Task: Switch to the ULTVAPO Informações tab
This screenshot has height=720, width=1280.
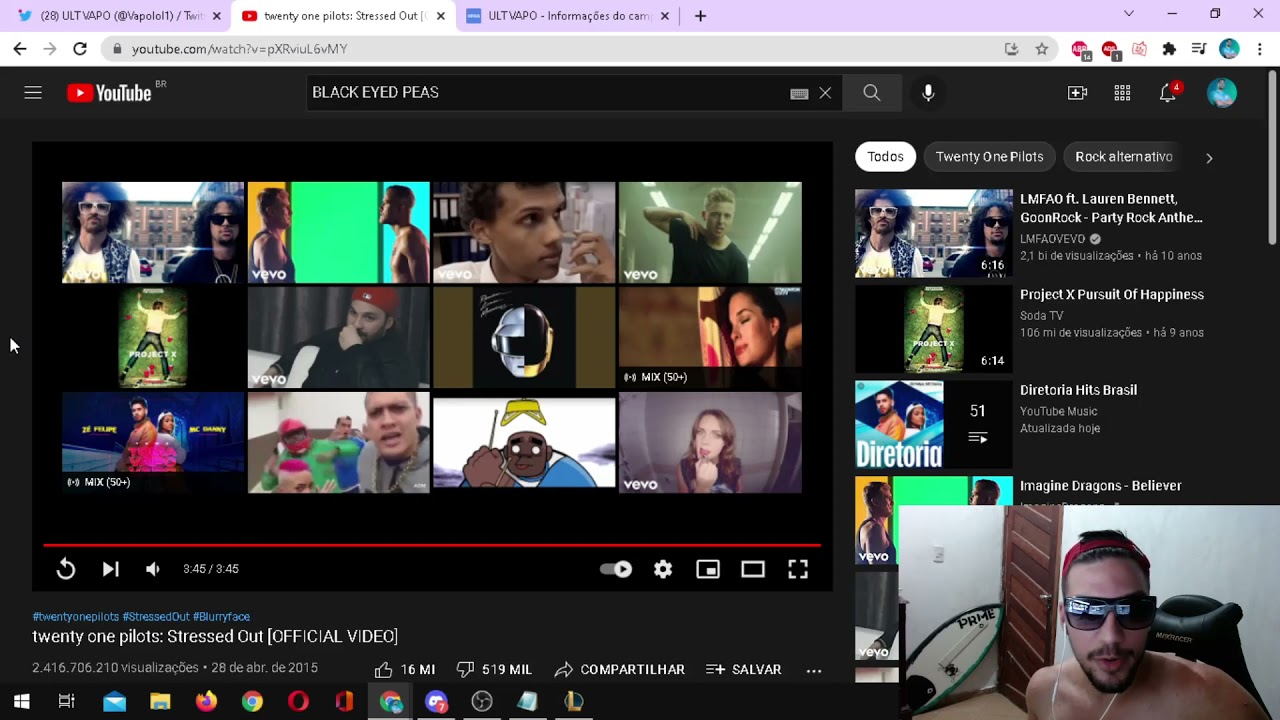Action: (568, 16)
